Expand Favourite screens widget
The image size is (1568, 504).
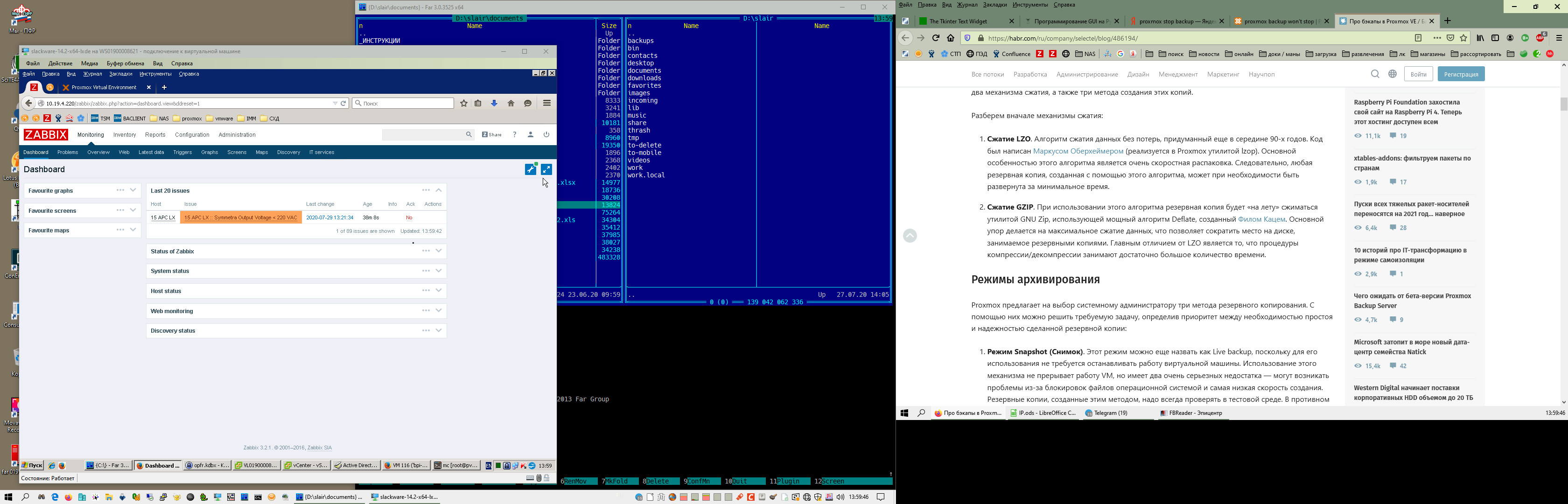tap(133, 210)
